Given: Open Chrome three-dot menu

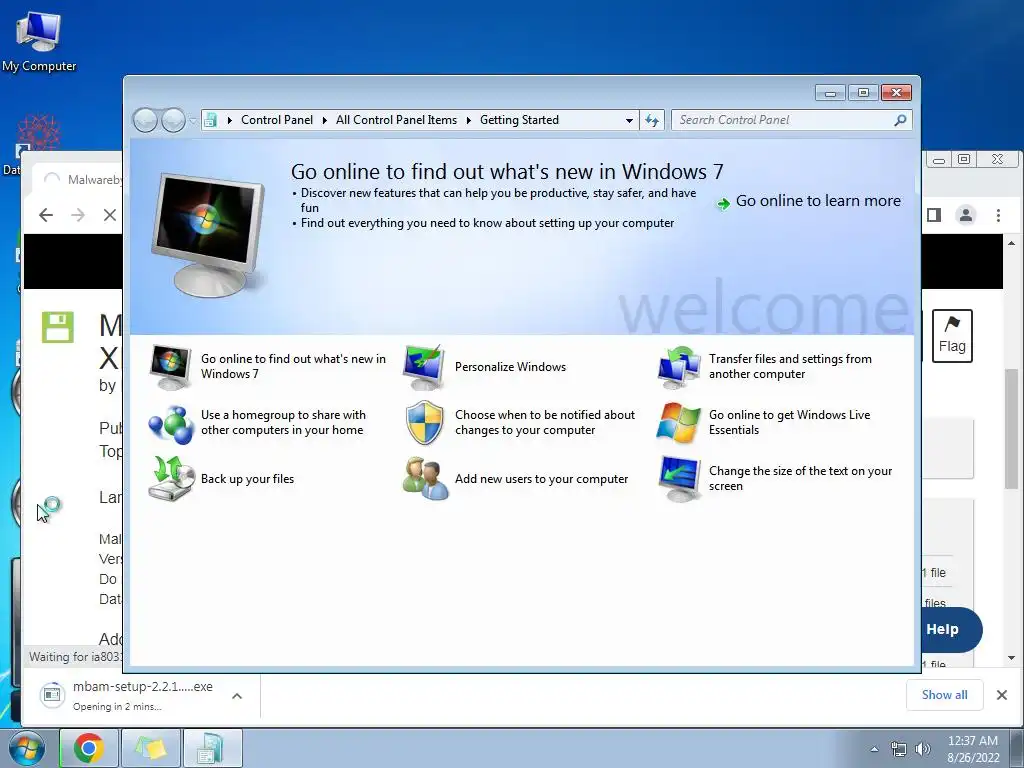Looking at the screenshot, I should [998, 215].
